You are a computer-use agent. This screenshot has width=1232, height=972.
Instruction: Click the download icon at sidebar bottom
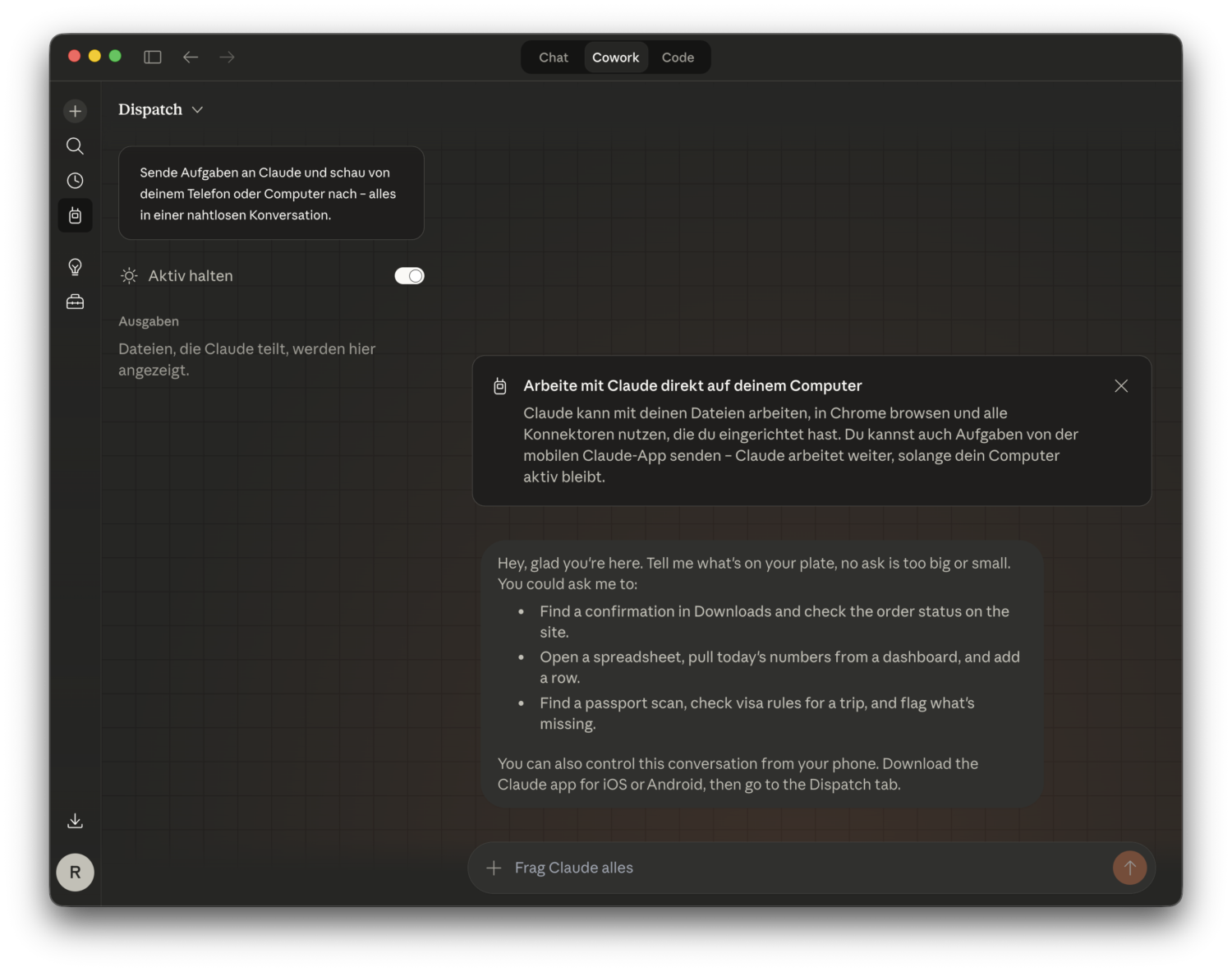(75, 821)
